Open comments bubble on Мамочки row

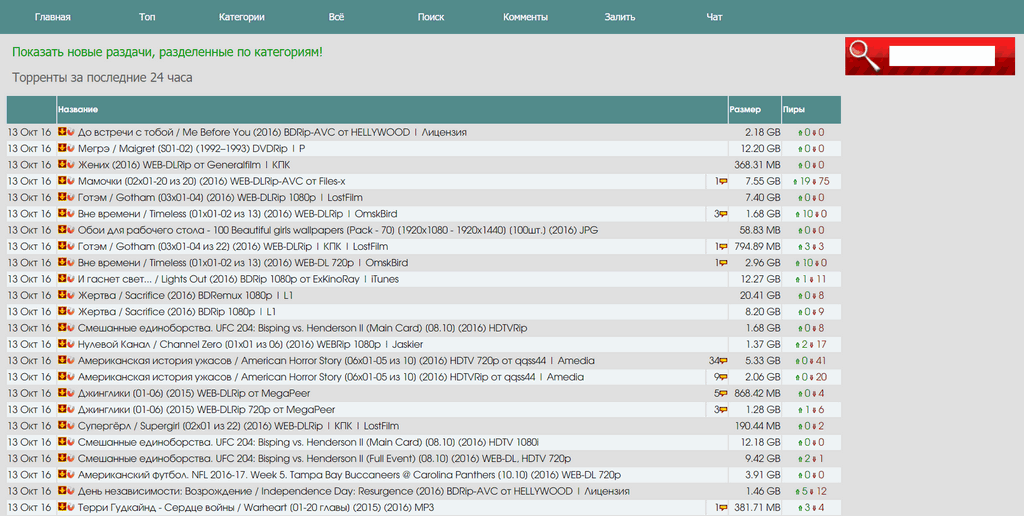click(722, 182)
